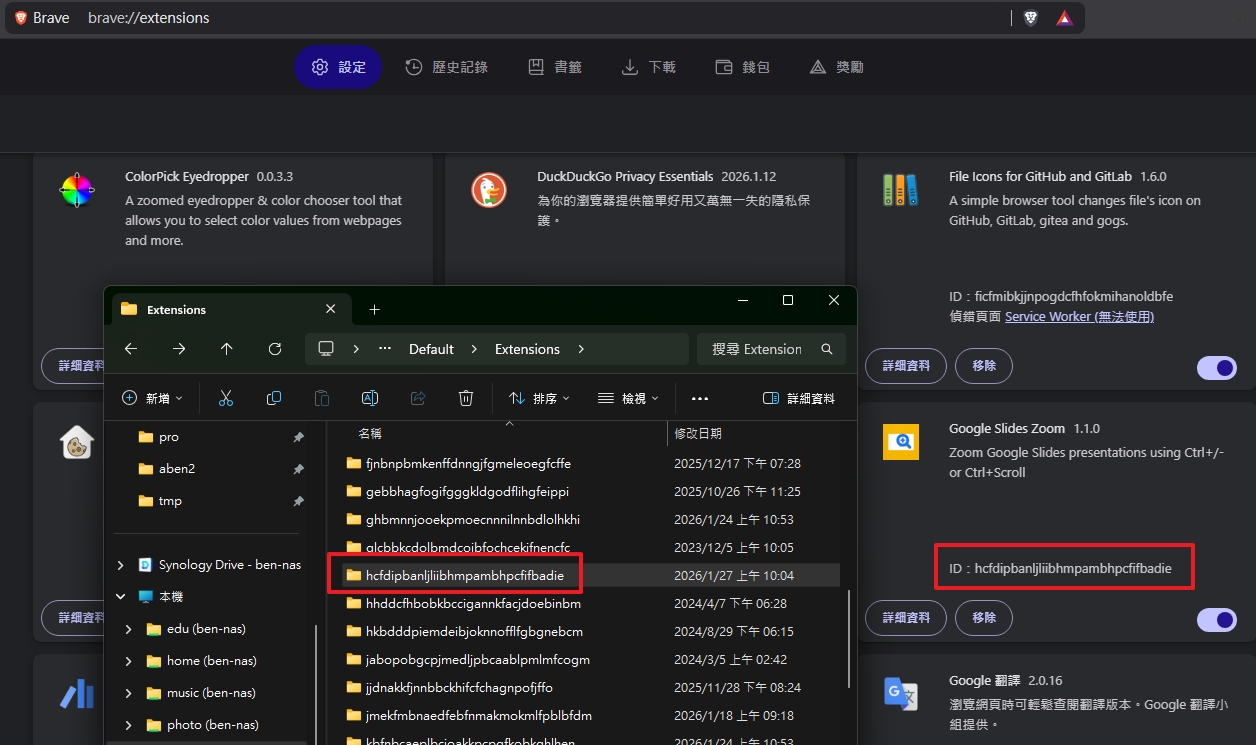Click the chevron after Extensions in Explorer breadcrumb

[x=581, y=349]
